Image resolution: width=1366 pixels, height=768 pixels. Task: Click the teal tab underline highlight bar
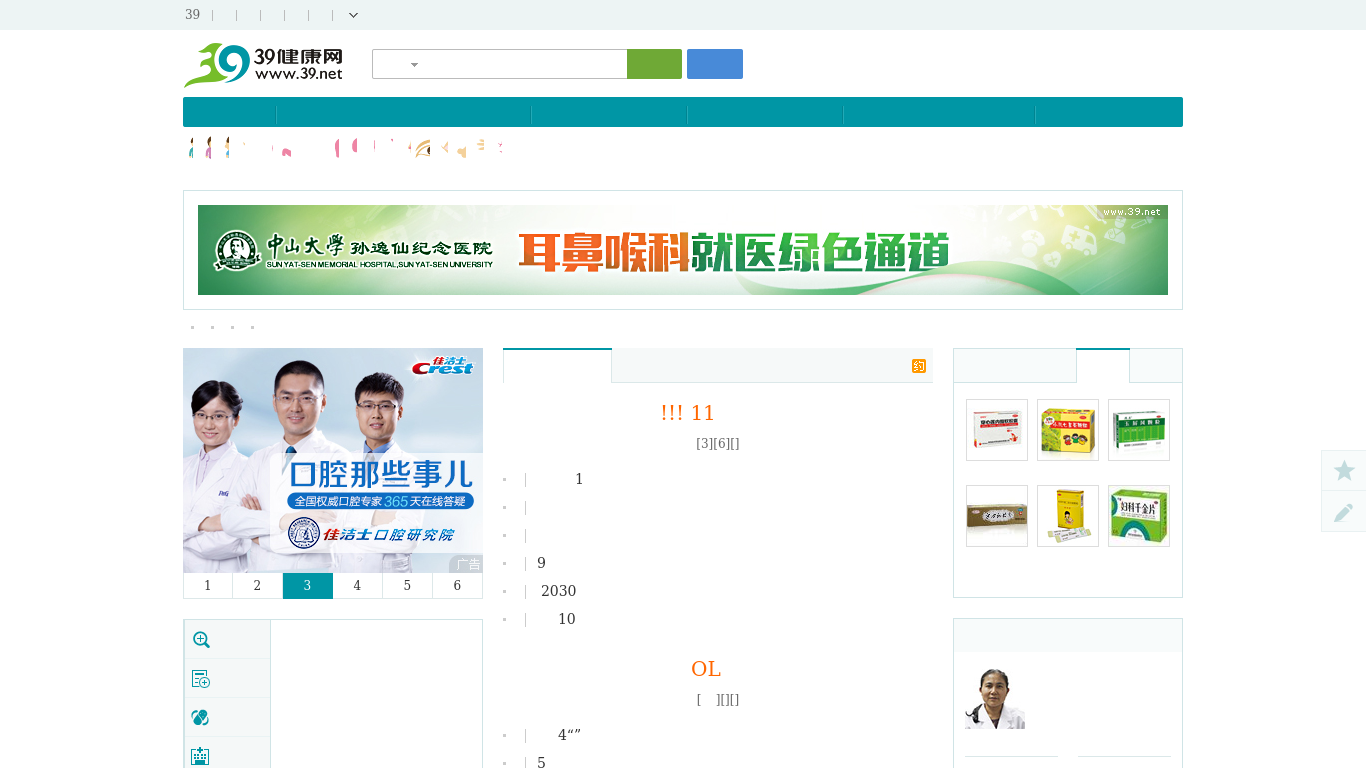[x=556, y=349]
